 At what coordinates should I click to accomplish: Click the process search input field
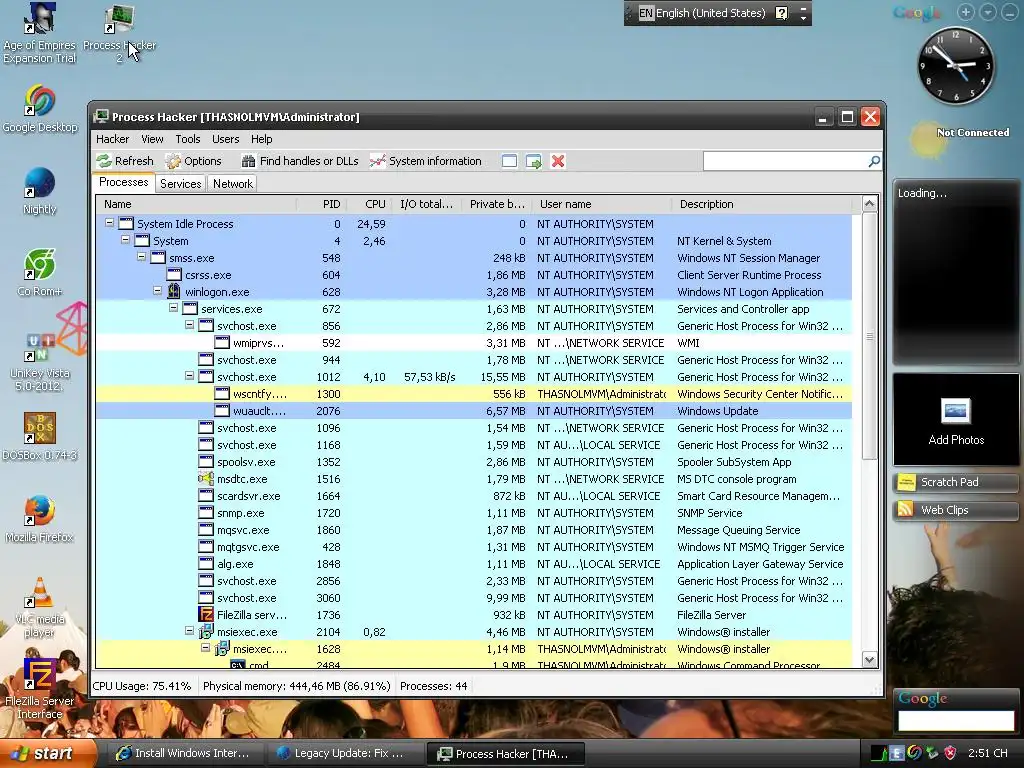pyautogui.click(x=784, y=161)
